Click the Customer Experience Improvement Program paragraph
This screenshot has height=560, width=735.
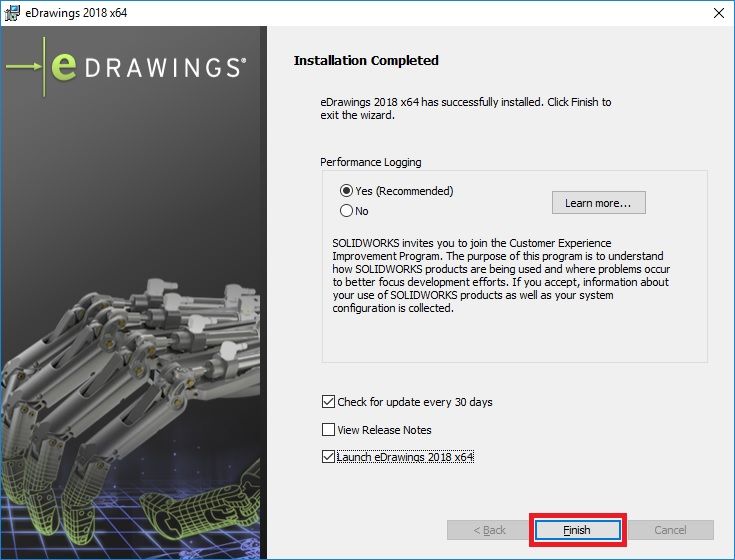click(x=501, y=276)
